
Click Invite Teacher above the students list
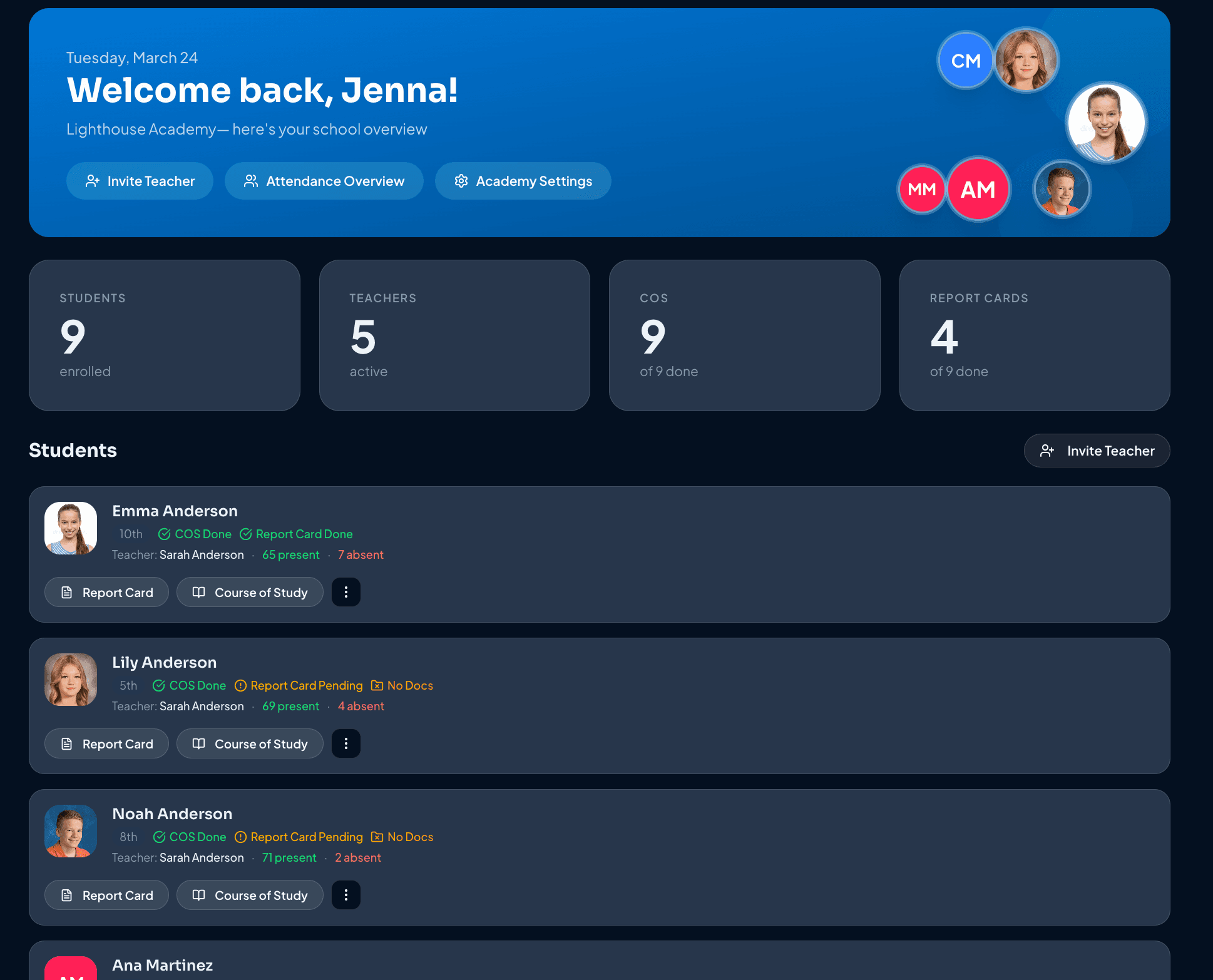tap(1097, 451)
